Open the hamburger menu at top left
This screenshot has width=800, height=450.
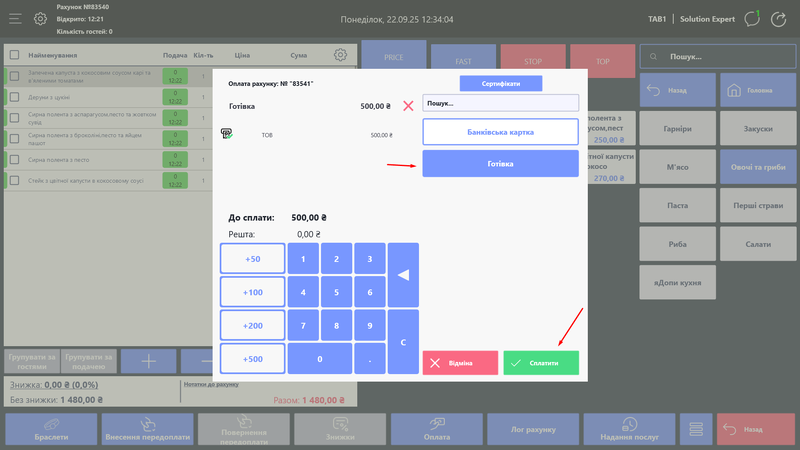(13, 19)
